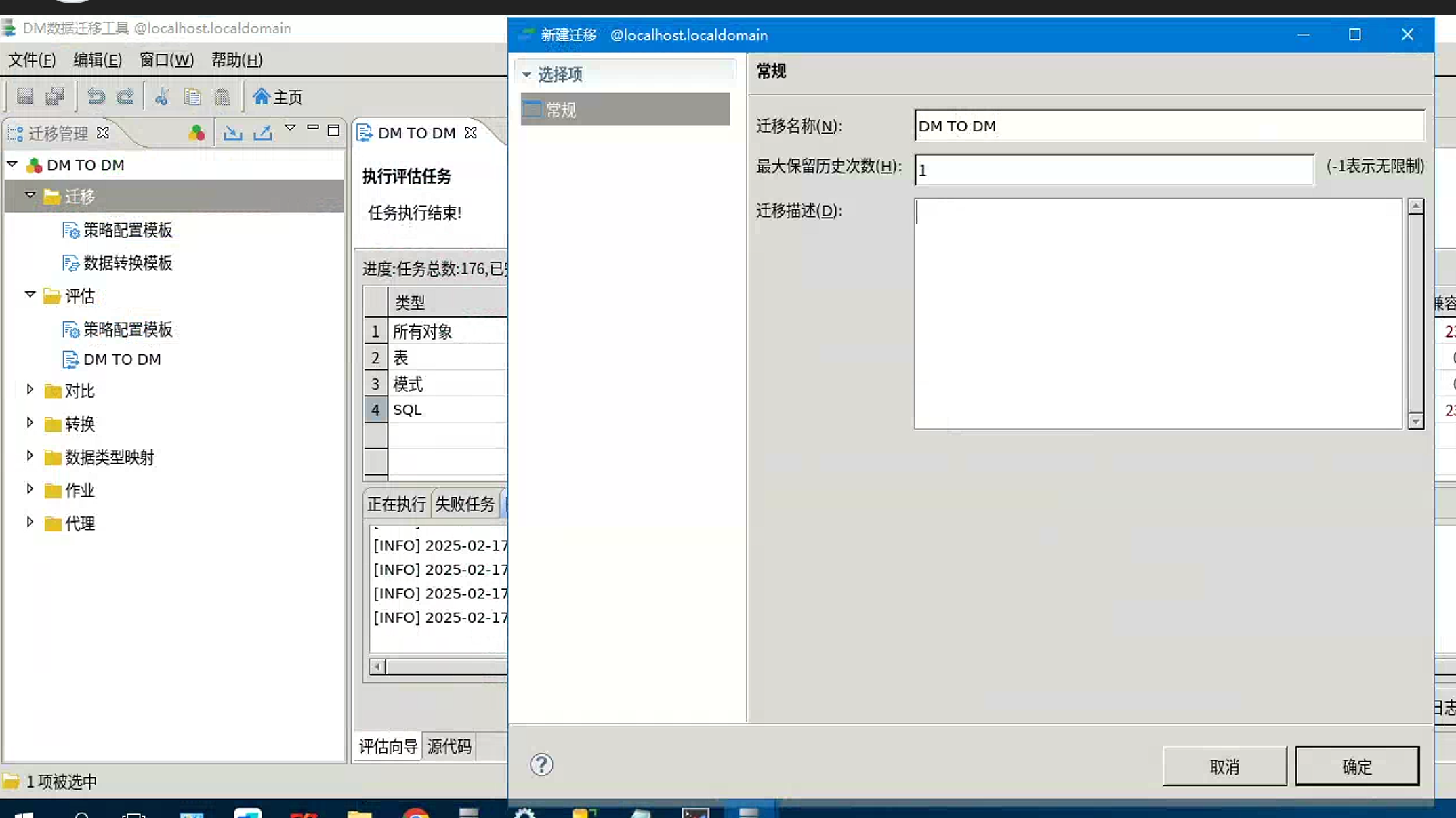Click the import icon in 迁移管理 panel
This screenshot has height=818, width=1456.
[x=232, y=133]
